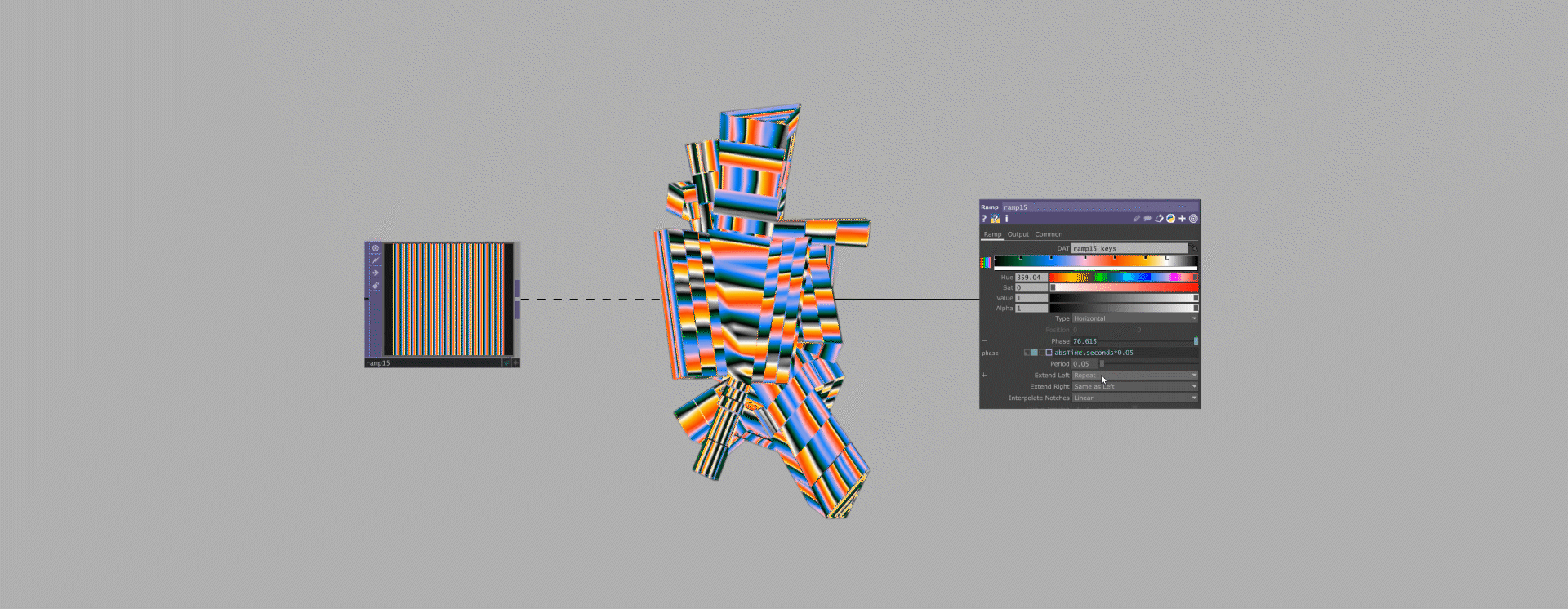This screenshot has width=1568, height=609.
Task: Click the ramp15 node viewer thumbnail
Action: 448,300
